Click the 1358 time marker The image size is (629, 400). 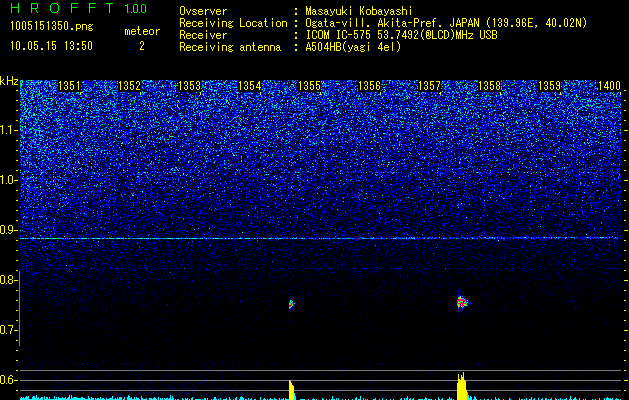point(490,86)
